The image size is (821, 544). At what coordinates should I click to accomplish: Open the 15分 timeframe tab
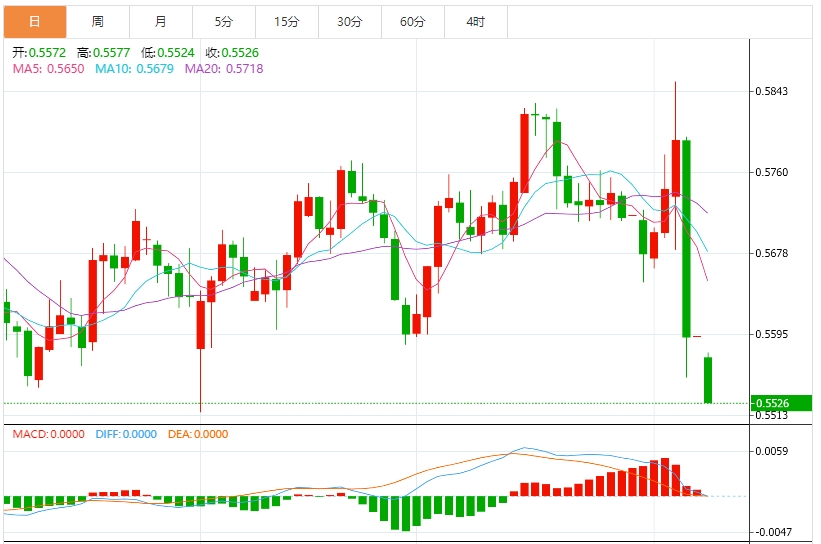point(286,21)
